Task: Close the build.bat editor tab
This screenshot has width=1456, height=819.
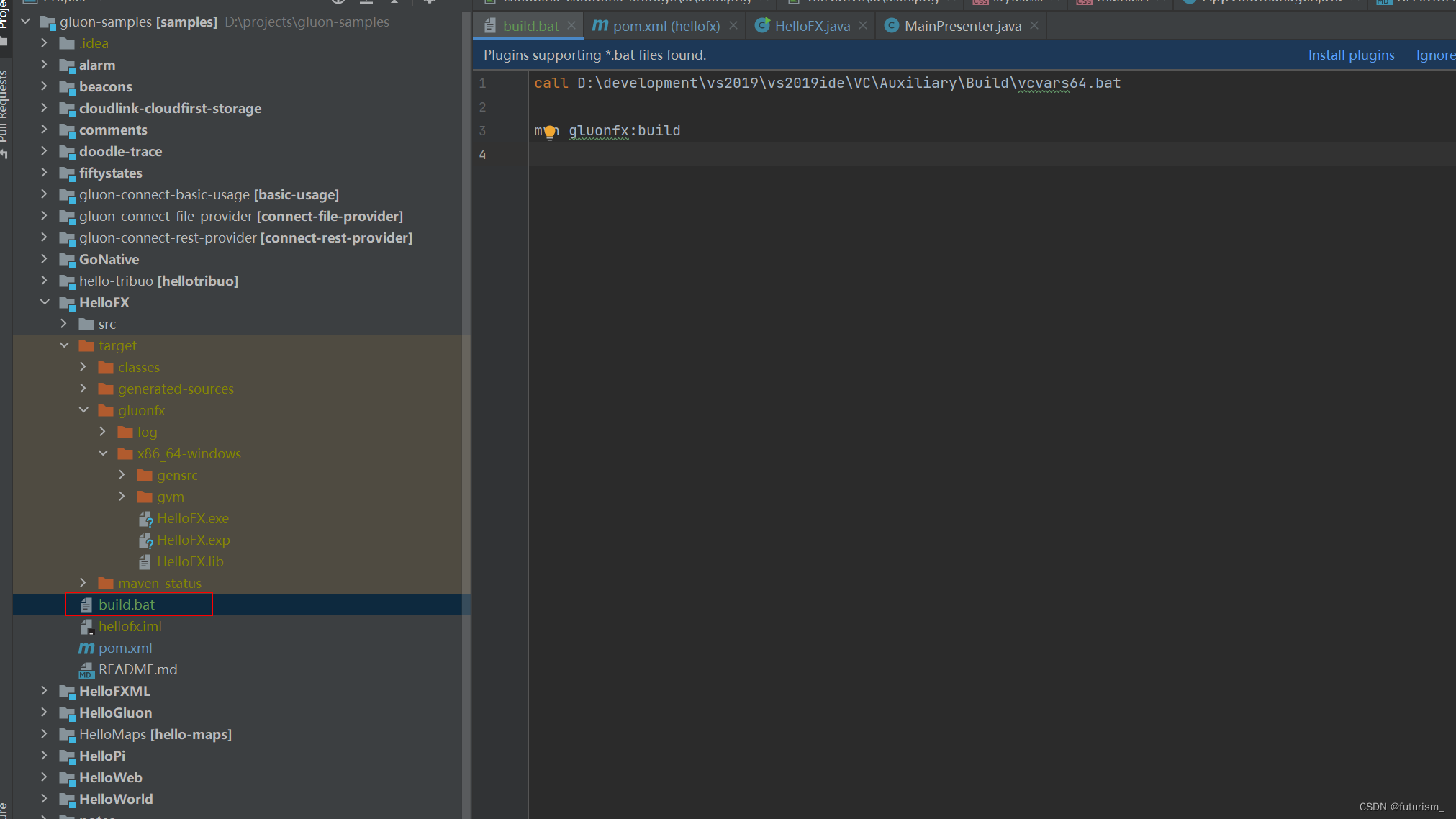Action: (x=571, y=25)
